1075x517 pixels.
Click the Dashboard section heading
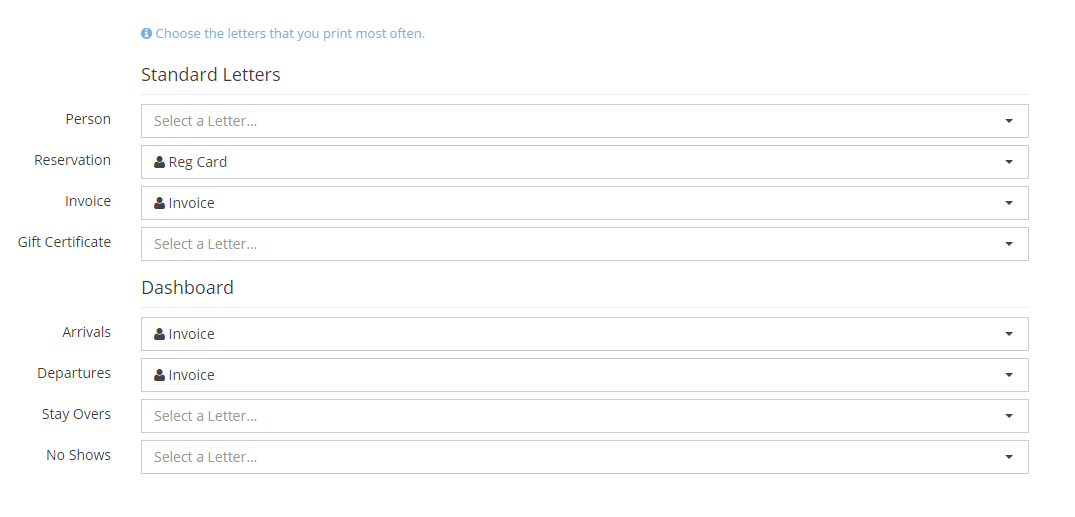(x=187, y=288)
